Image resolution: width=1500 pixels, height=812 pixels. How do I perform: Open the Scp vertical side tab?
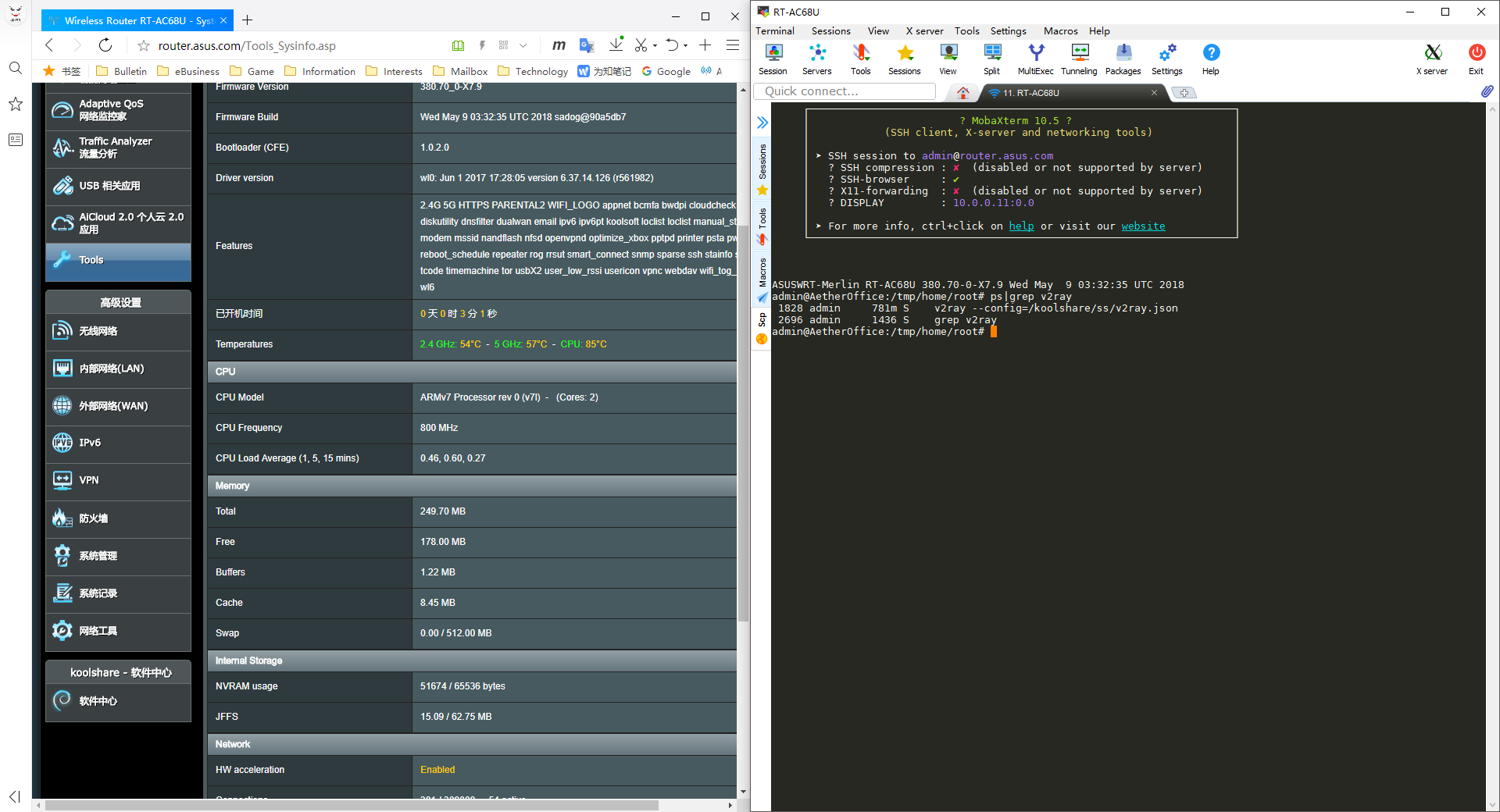(762, 328)
